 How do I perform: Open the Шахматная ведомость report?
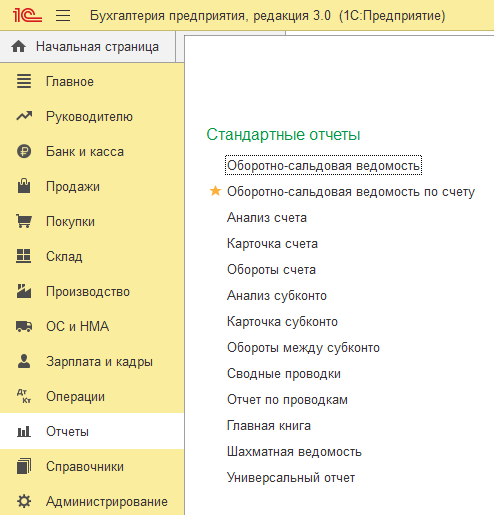pyautogui.click(x=294, y=452)
